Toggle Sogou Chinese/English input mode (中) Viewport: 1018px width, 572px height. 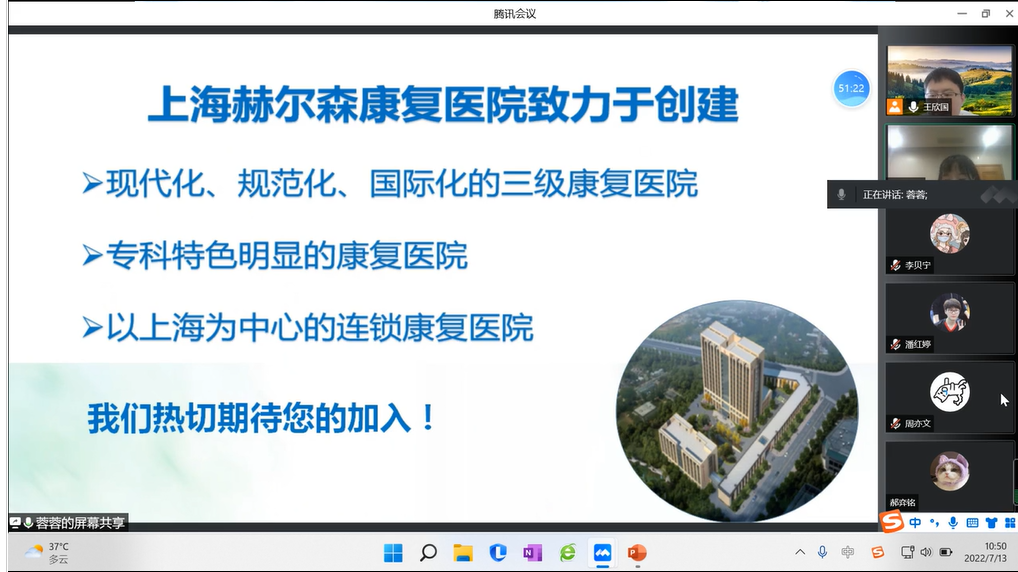pyautogui.click(x=915, y=522)
